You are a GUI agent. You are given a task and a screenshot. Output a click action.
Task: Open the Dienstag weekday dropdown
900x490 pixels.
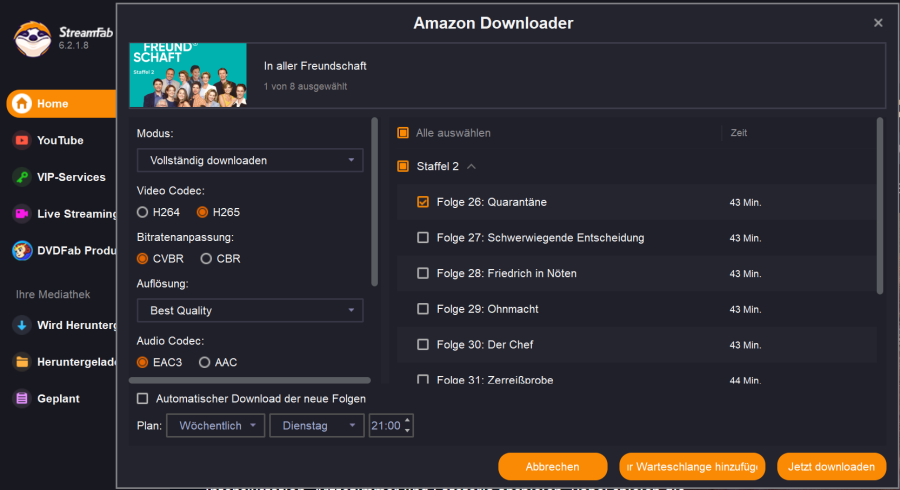pos(317,426)
